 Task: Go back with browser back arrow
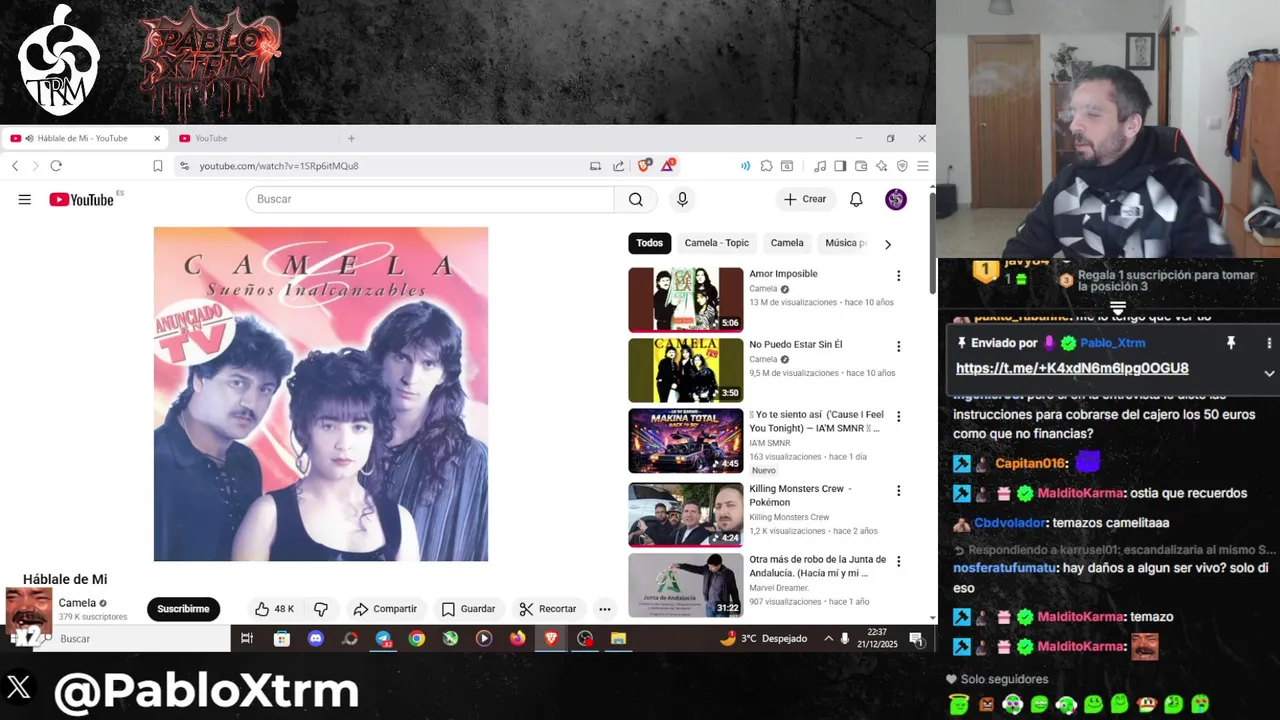pyautogui.click(x=15, y=166)
